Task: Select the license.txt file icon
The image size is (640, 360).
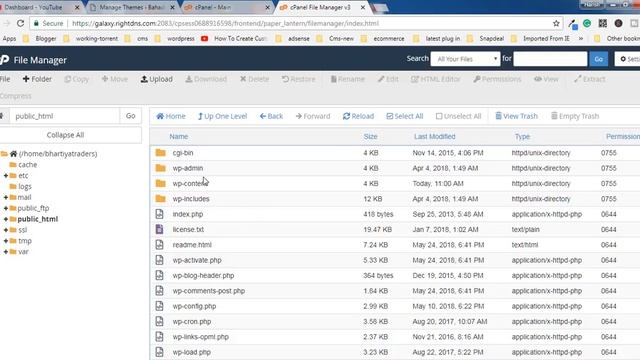Action: tap(160, 229)
